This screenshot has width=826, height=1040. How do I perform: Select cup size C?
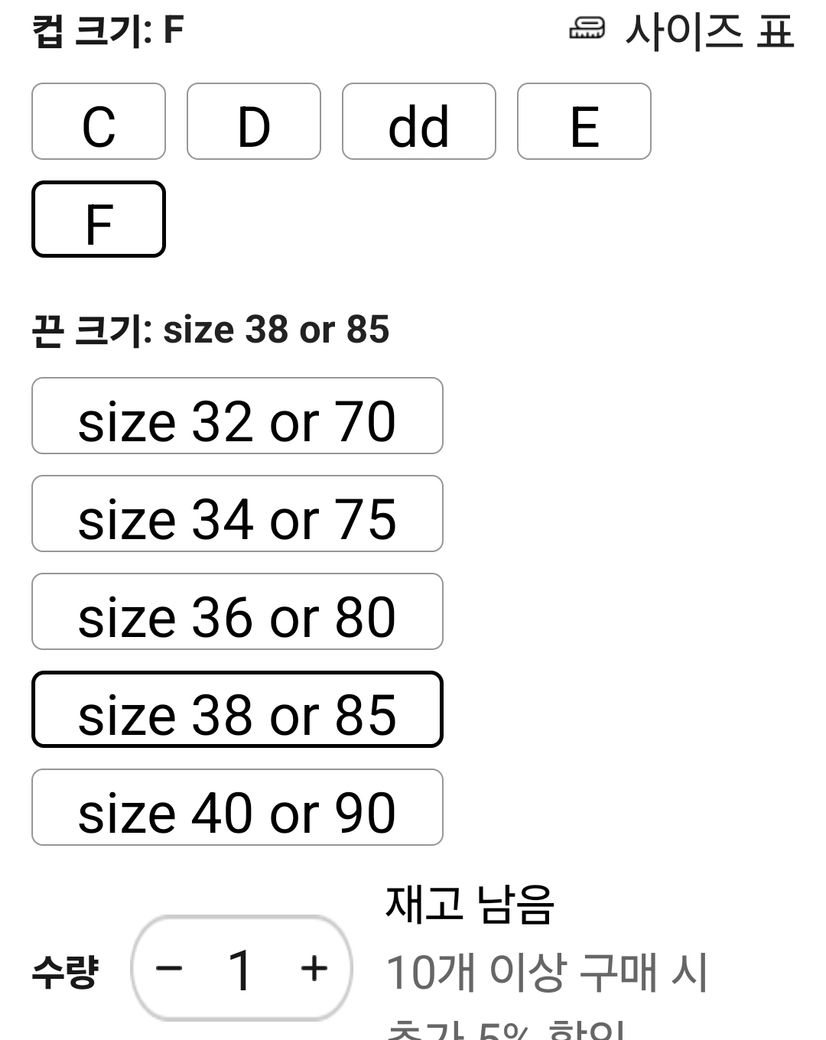point(98,122)
